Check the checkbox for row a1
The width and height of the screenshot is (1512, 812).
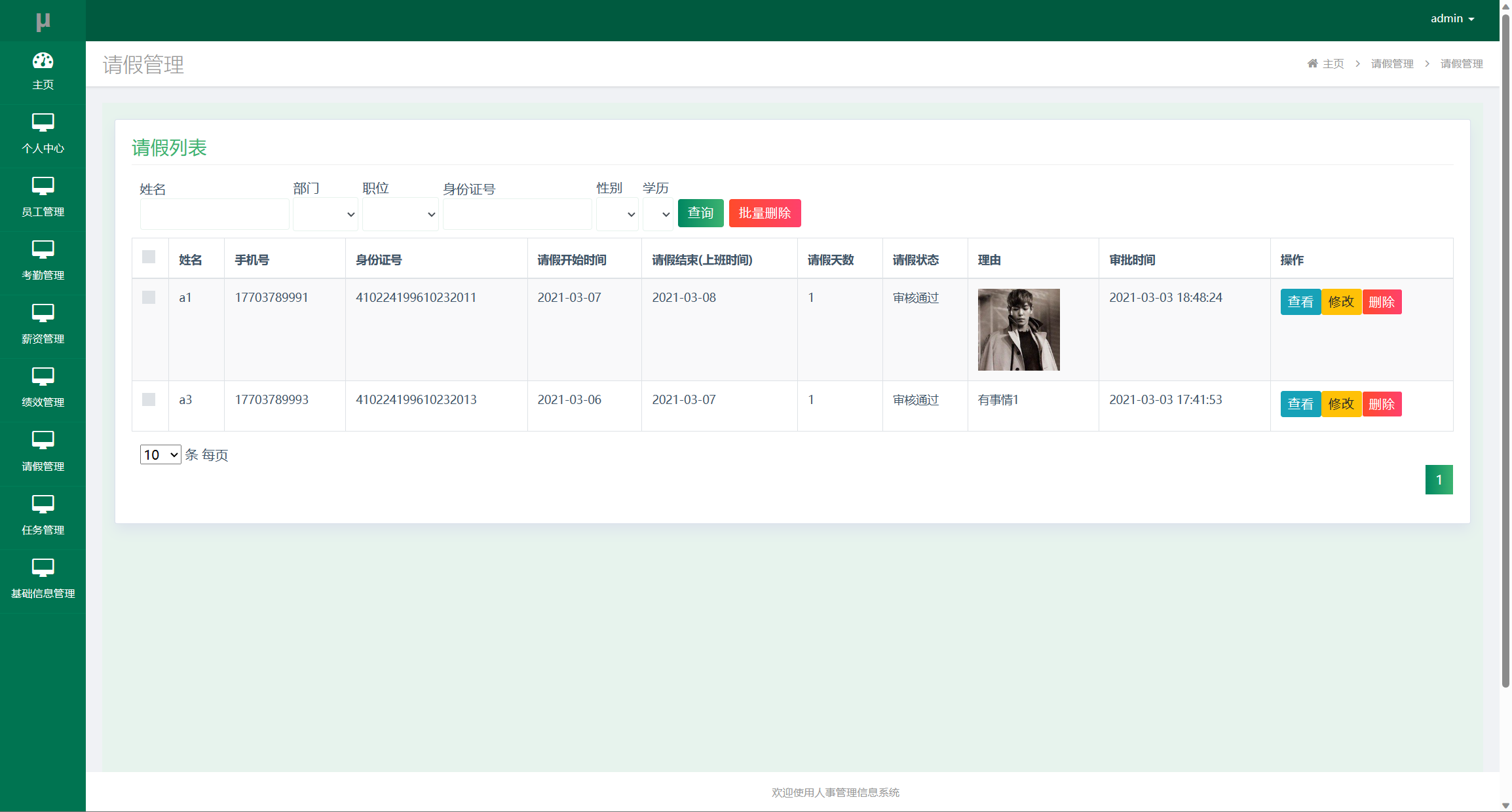coord(149,297)
